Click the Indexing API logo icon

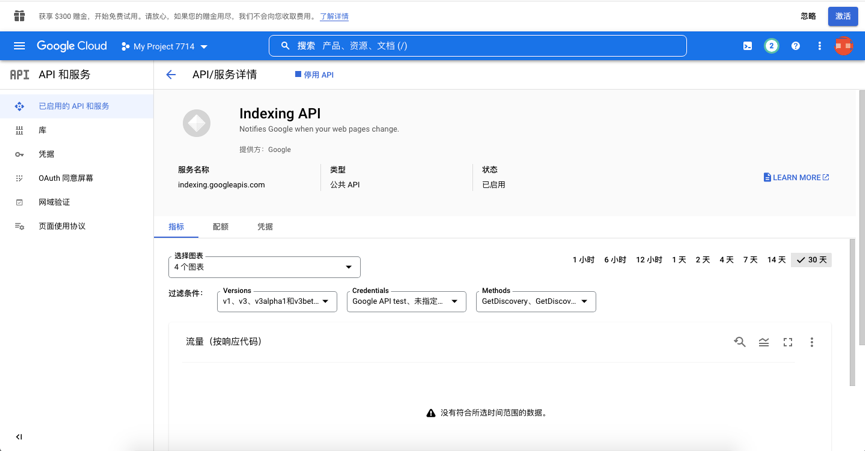196,123
